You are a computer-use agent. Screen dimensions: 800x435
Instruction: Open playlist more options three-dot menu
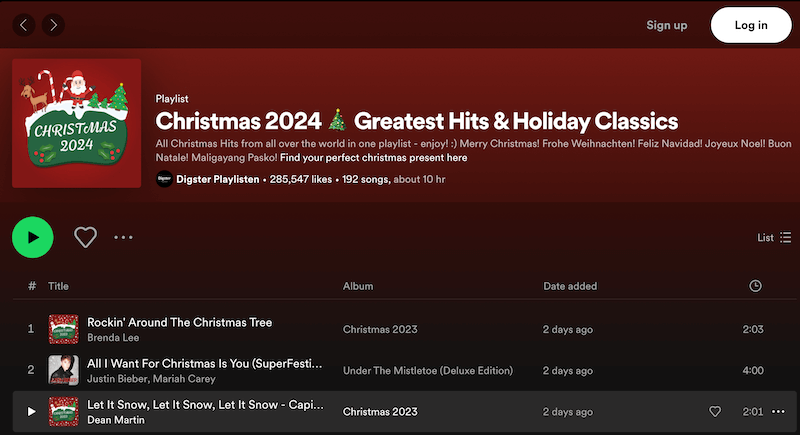tap(123, 237)
